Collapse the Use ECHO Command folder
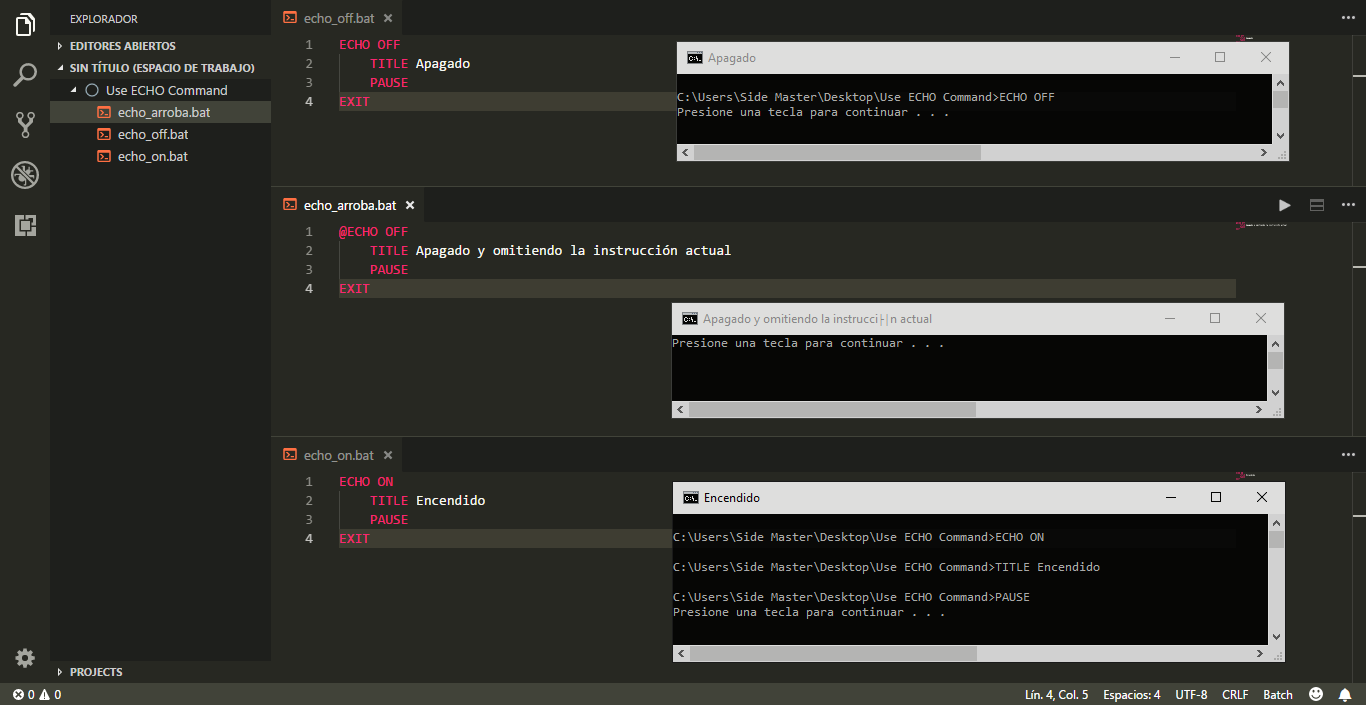 (x=74, y=90)
